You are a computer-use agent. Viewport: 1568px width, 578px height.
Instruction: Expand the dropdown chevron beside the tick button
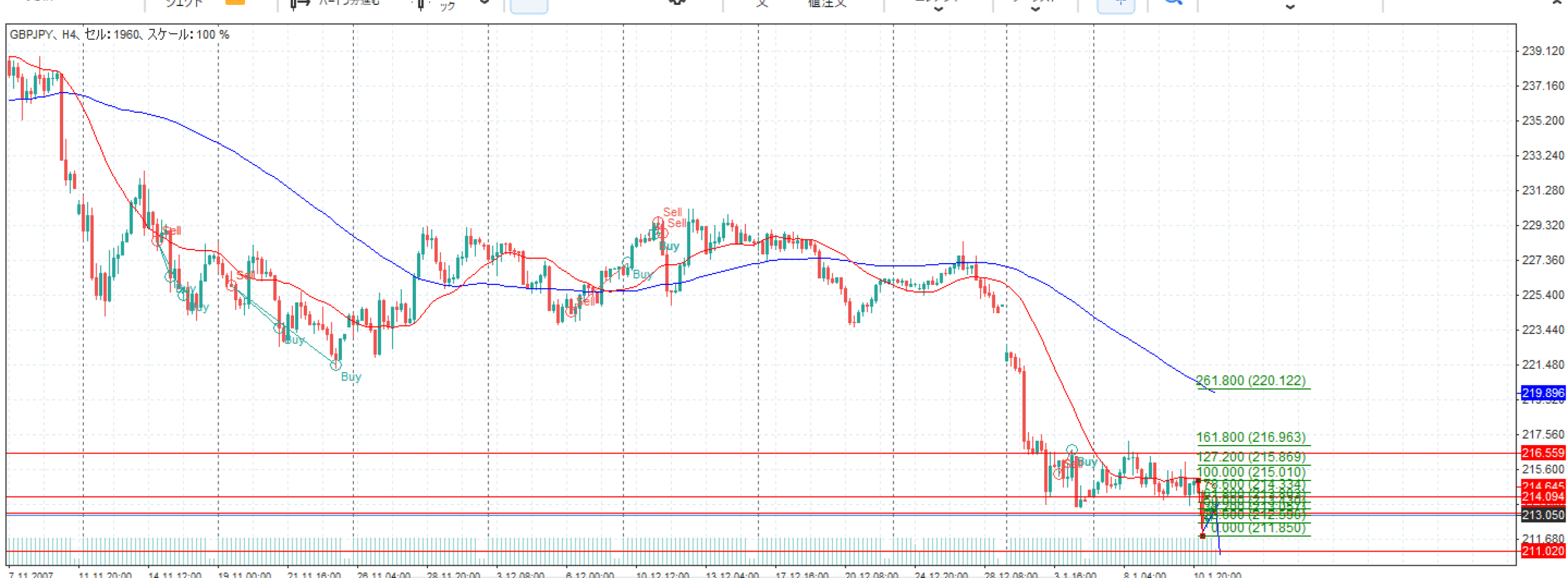[484, 3]
